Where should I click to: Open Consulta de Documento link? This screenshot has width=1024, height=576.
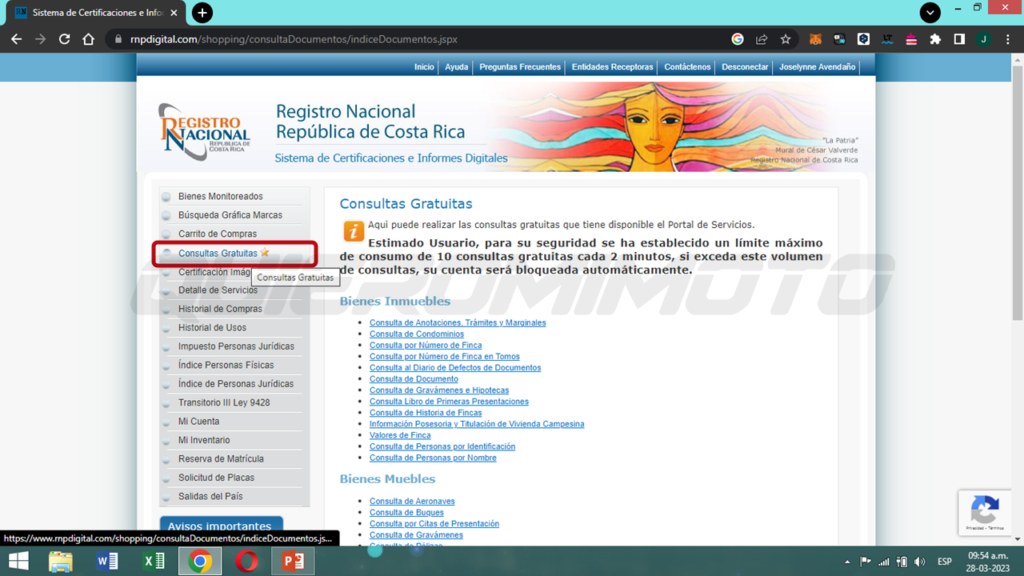click(x=414, y=379)
